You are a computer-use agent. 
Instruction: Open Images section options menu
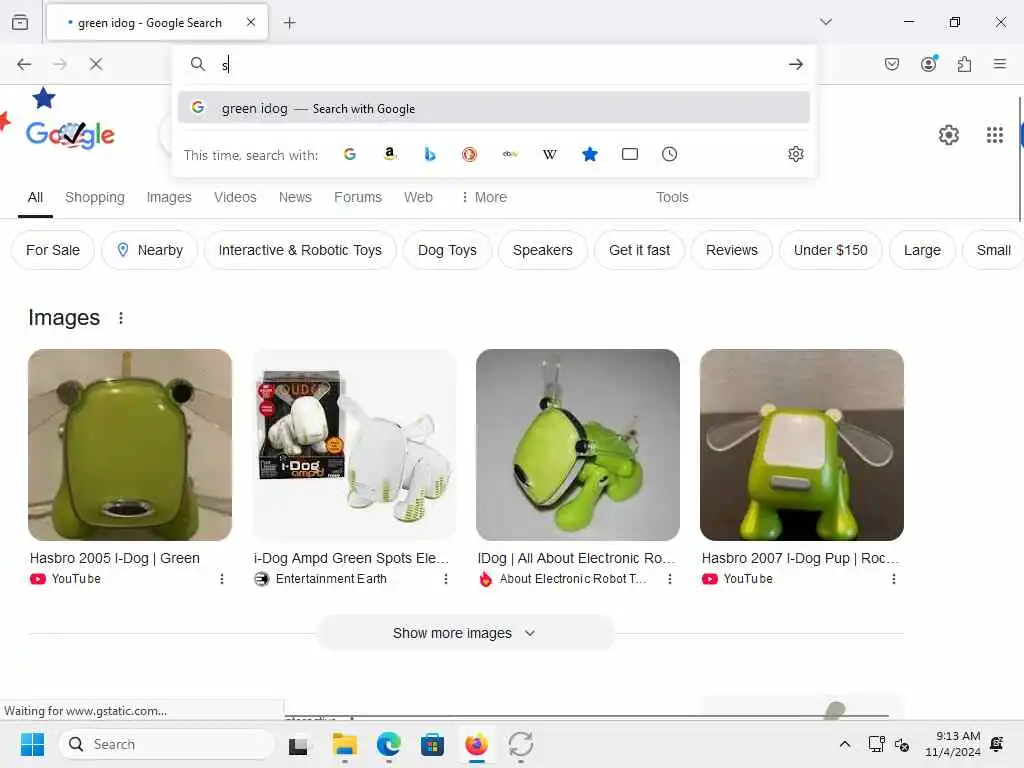[x=121, y=318]
